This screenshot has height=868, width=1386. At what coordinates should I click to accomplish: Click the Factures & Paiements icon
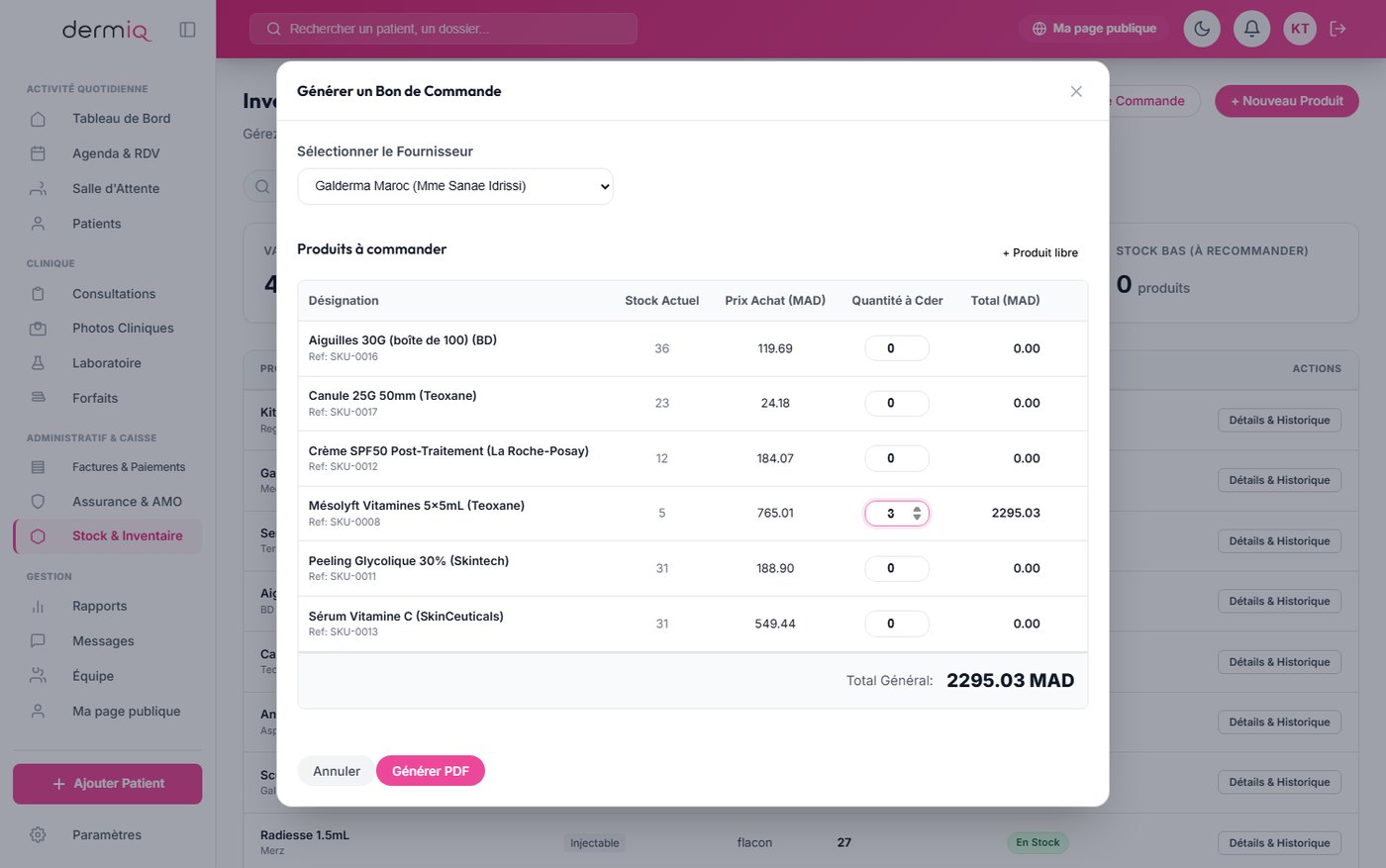coord(38,467)
